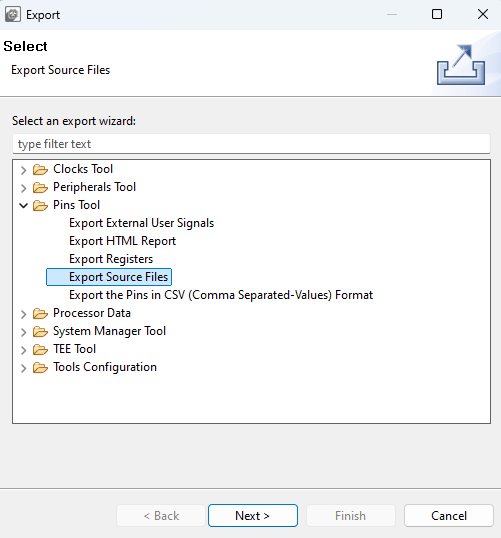Expand the Processor Data tree node

(23, 314)
